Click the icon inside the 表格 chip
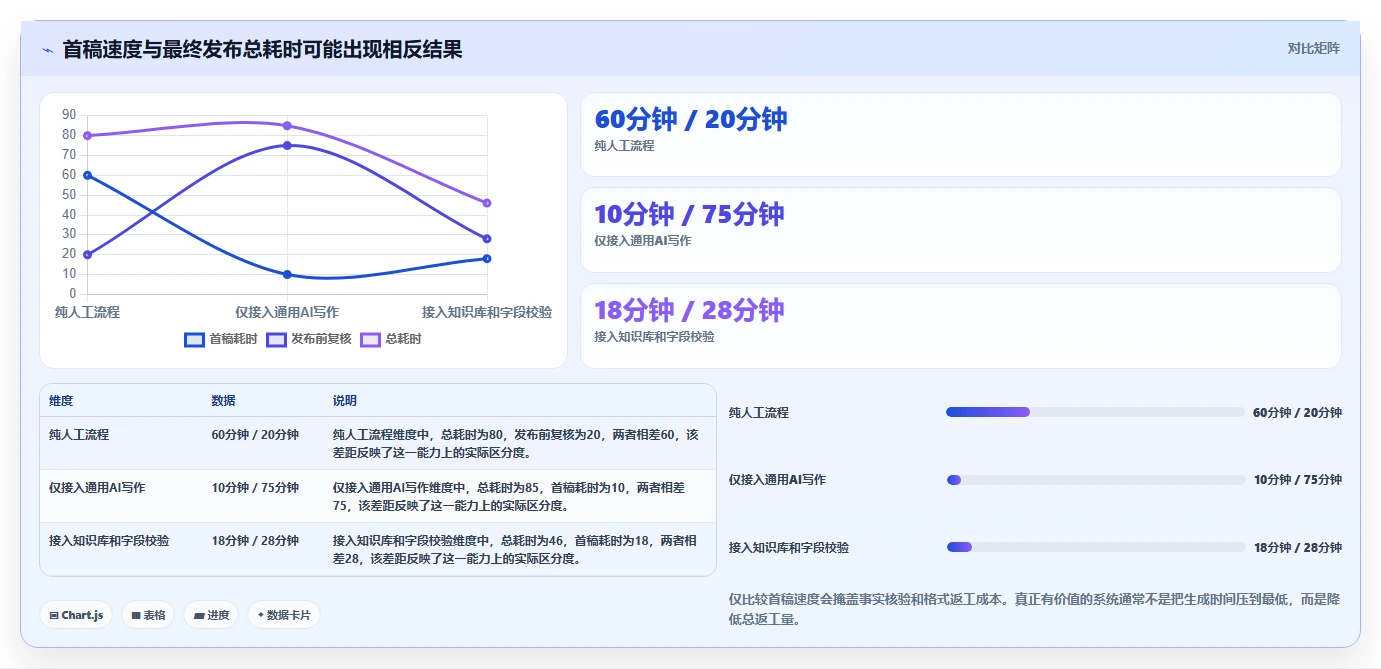Screen dimensions: 1381x669 (136, 615)
